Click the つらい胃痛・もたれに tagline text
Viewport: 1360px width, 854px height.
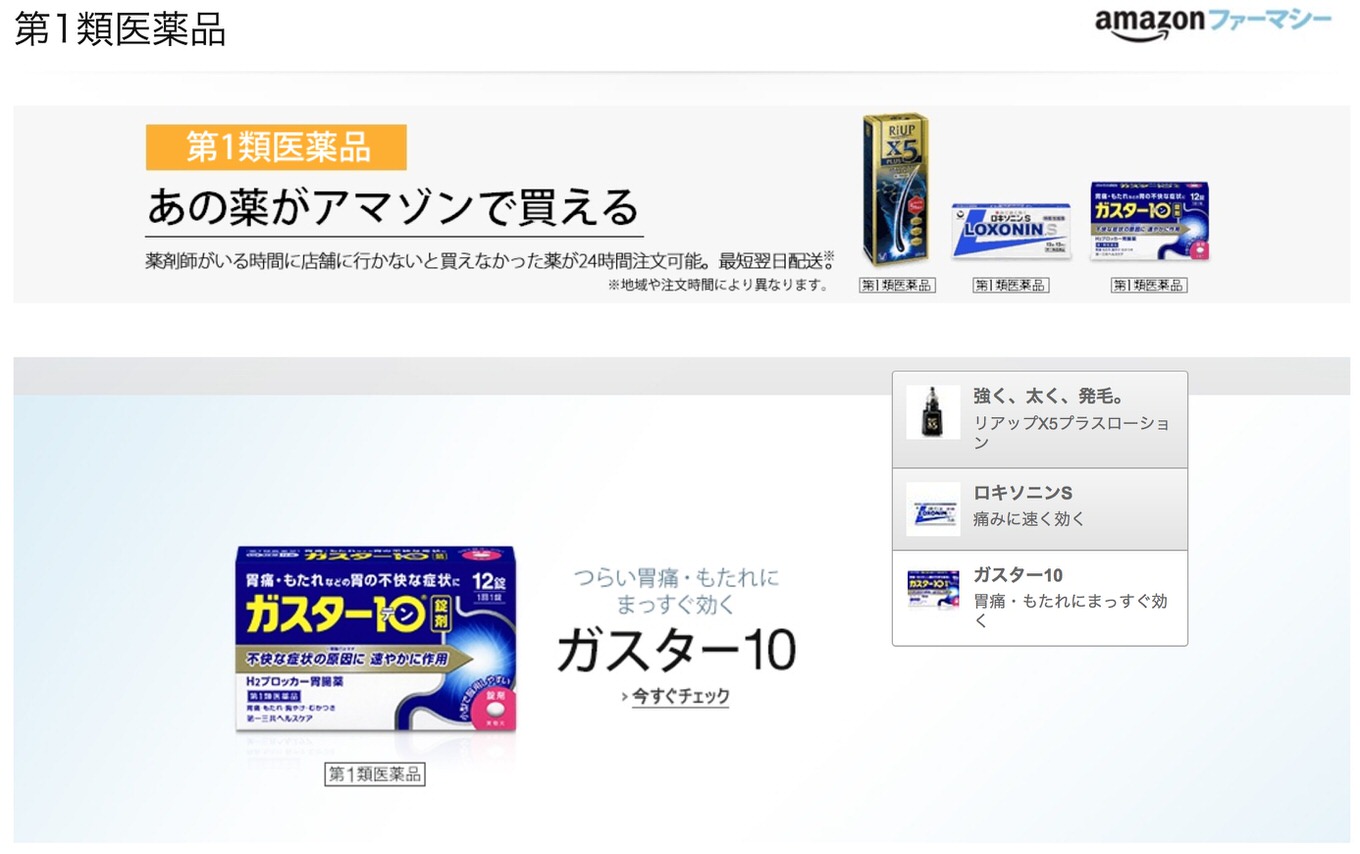pos(676,577)
